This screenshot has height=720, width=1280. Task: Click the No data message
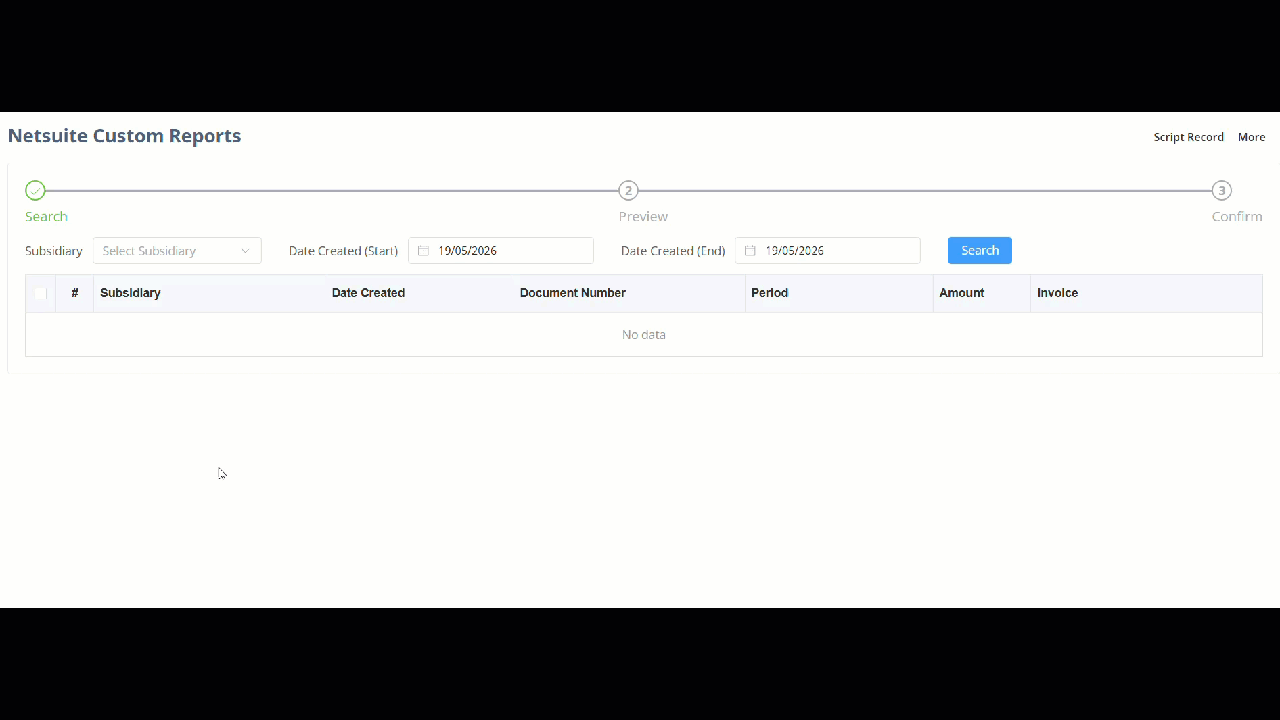point(644,335)
